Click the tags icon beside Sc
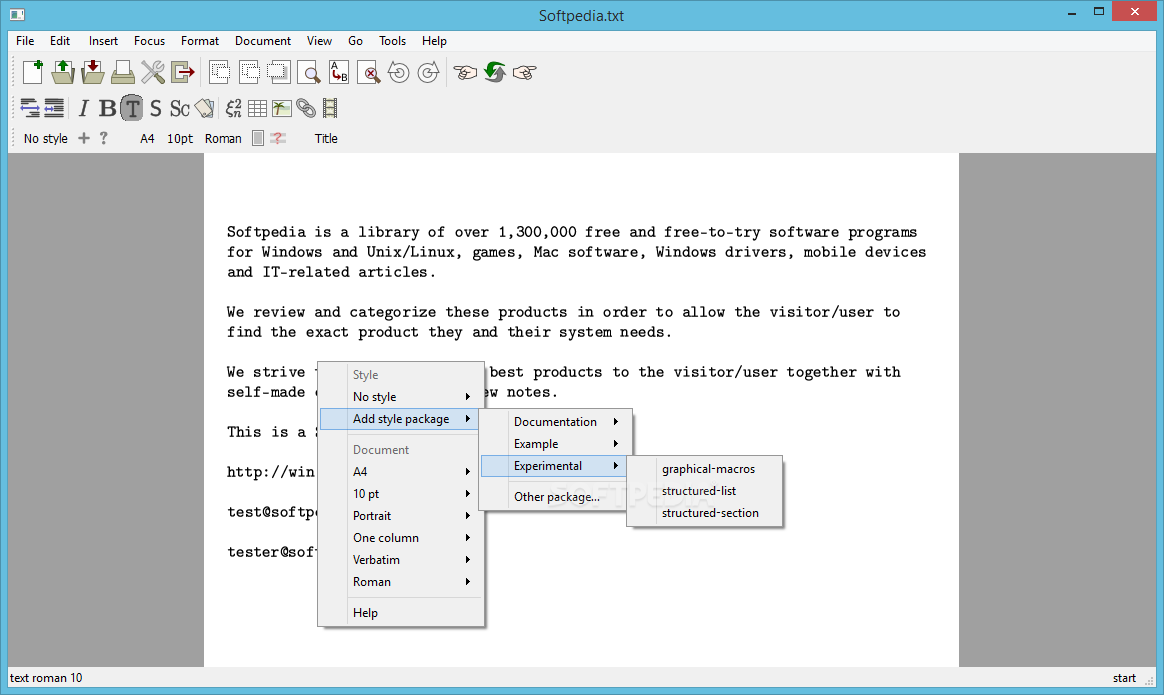Viewport: 1164px width, 695px height. (204, 108)
